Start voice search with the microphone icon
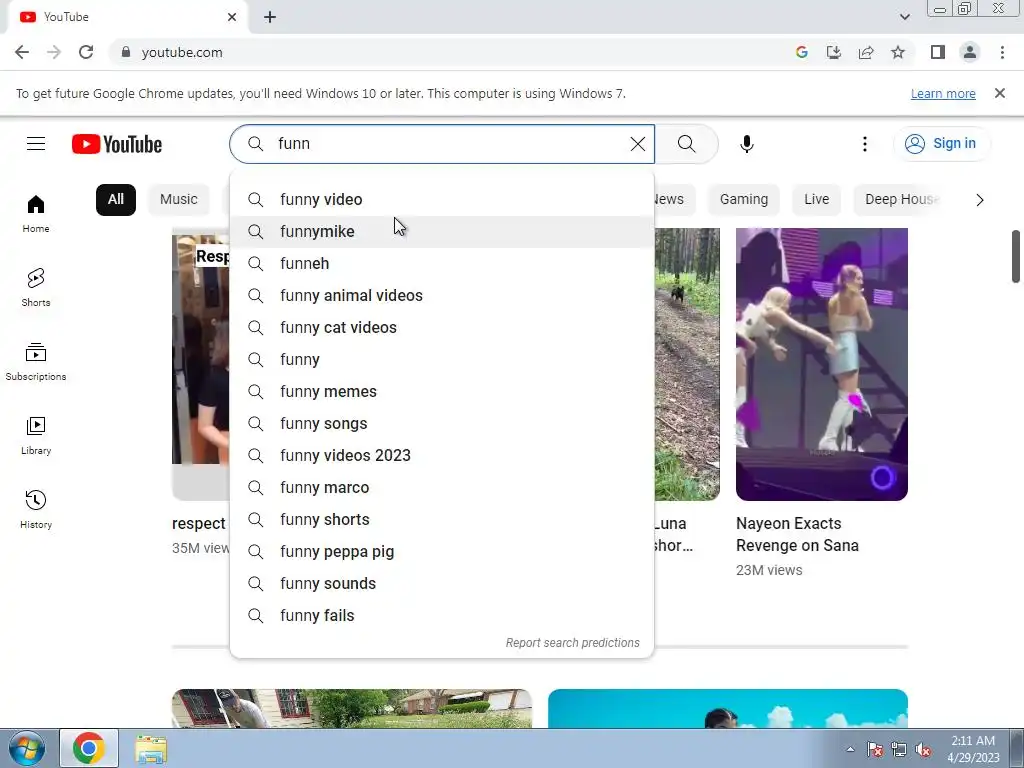Viewport: 1024px width, 768px height. tap(746, 144)
